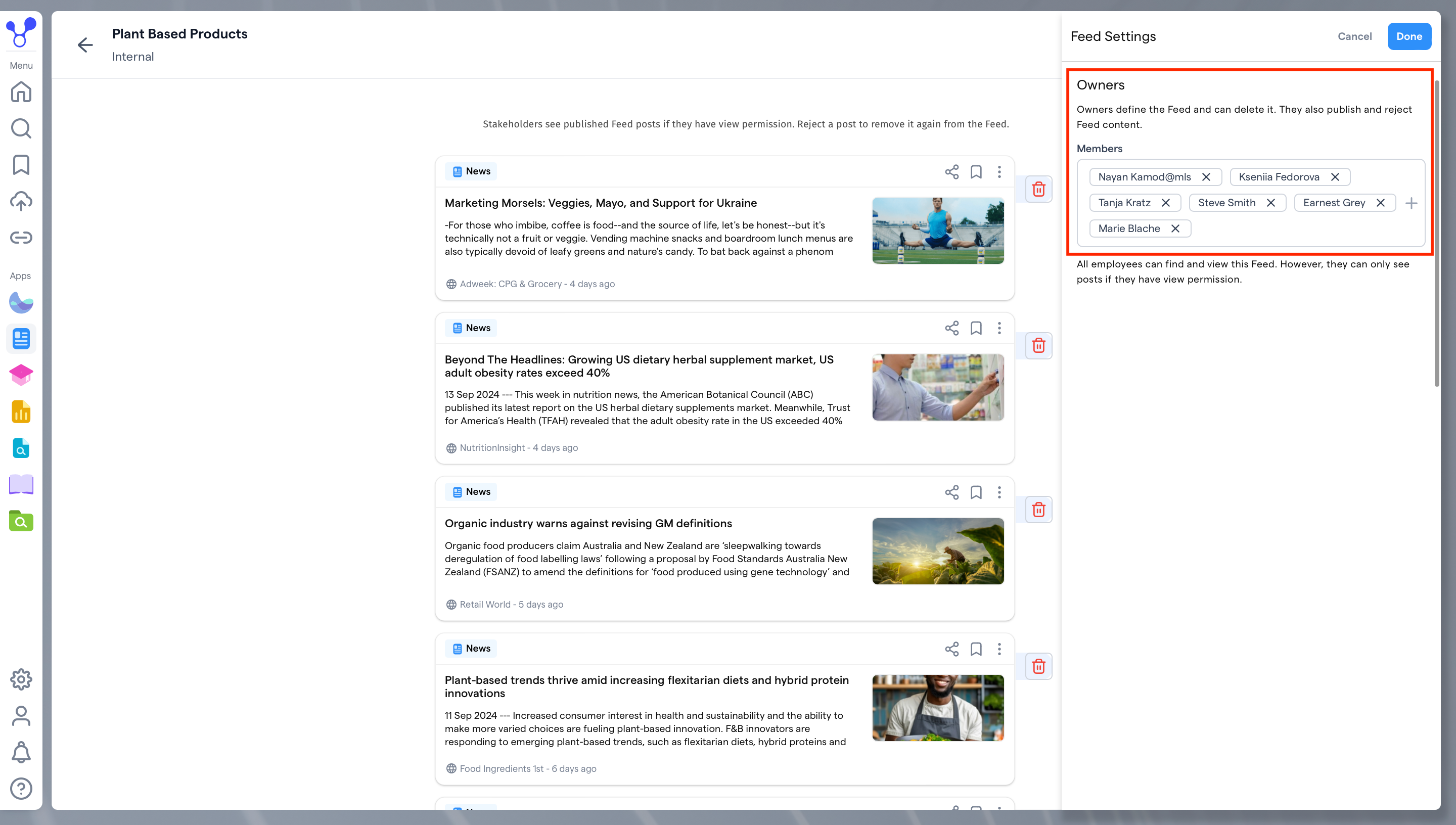The width and height of the screenshot is (1456, 825).
Task: Bookmark the Beyond The Headlines post
Action: 976,328
